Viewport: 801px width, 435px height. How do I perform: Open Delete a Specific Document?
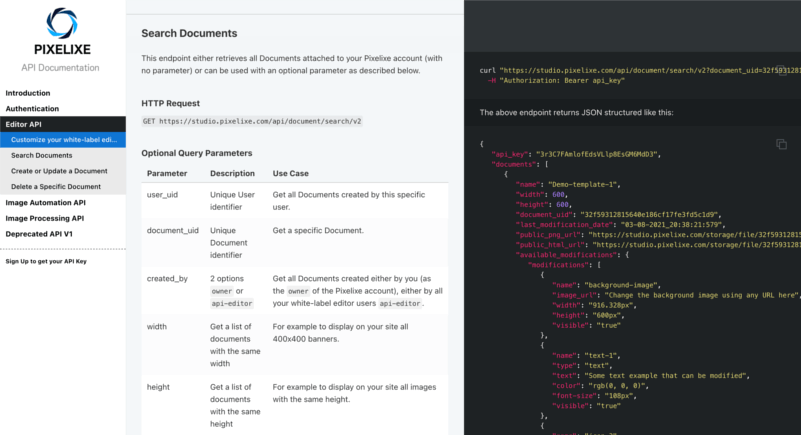63,187
